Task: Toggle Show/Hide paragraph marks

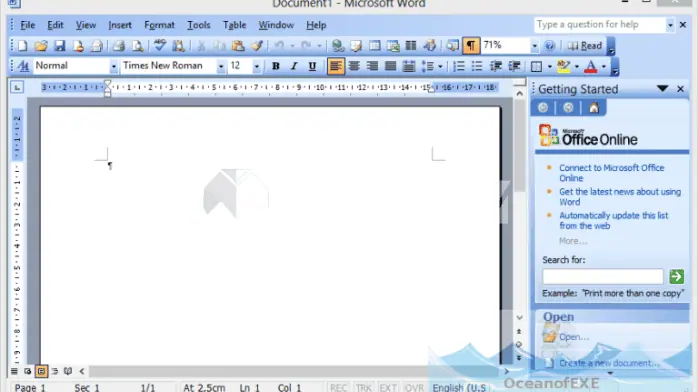Action: point(471,46)
